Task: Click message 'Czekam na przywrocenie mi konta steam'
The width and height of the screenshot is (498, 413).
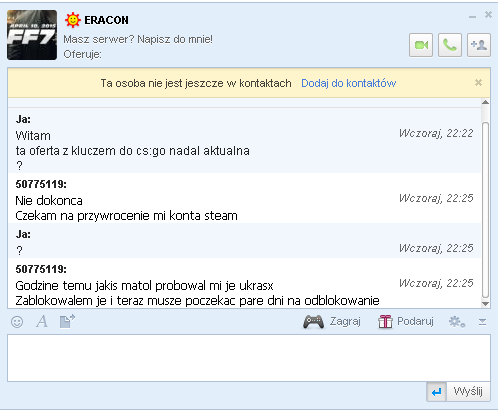Action: click(x=126, y=216)
